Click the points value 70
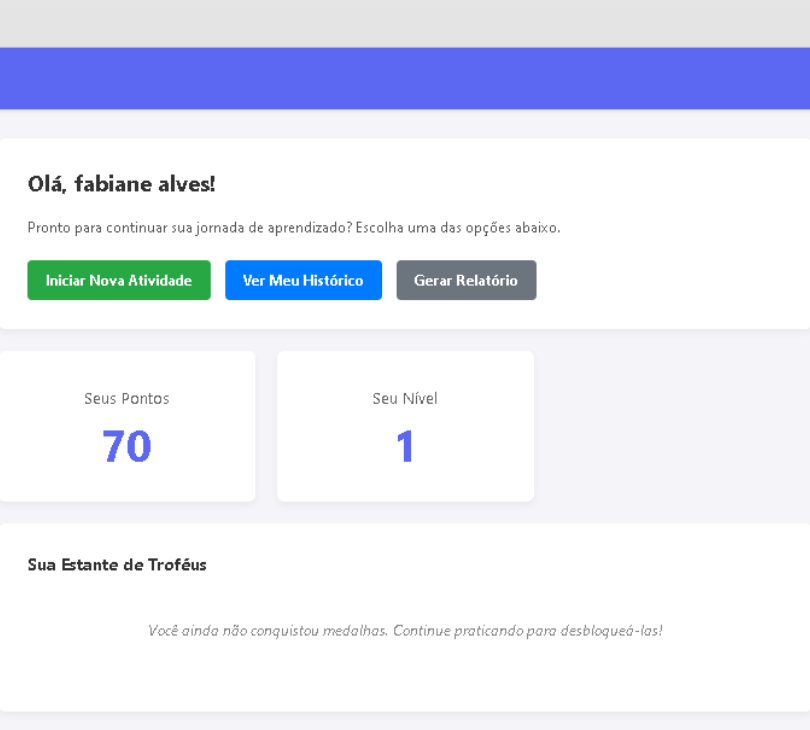Screen dimensions: 810x730 pos(127,446)
